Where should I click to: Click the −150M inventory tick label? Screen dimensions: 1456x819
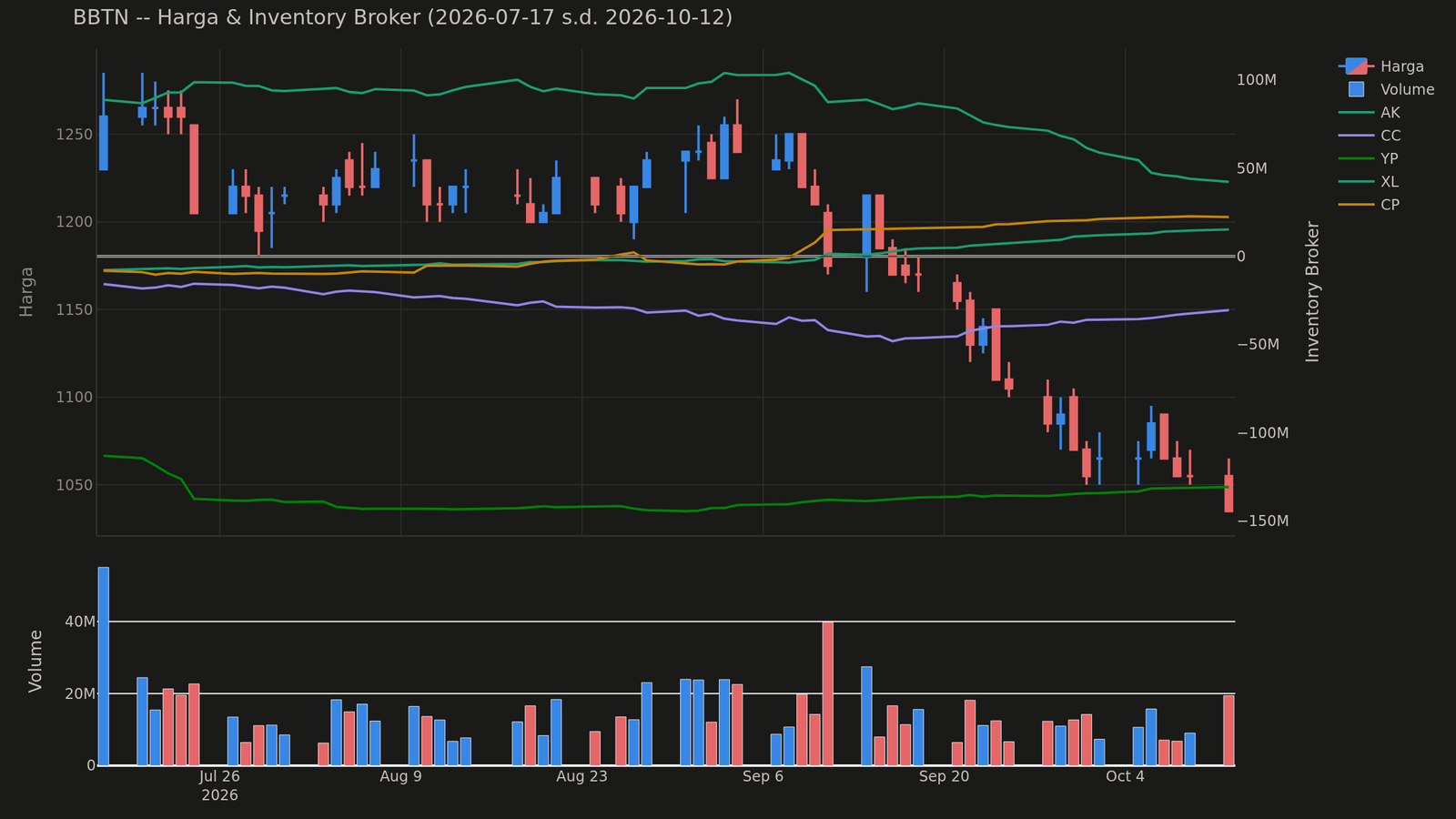coord(1262,521)
